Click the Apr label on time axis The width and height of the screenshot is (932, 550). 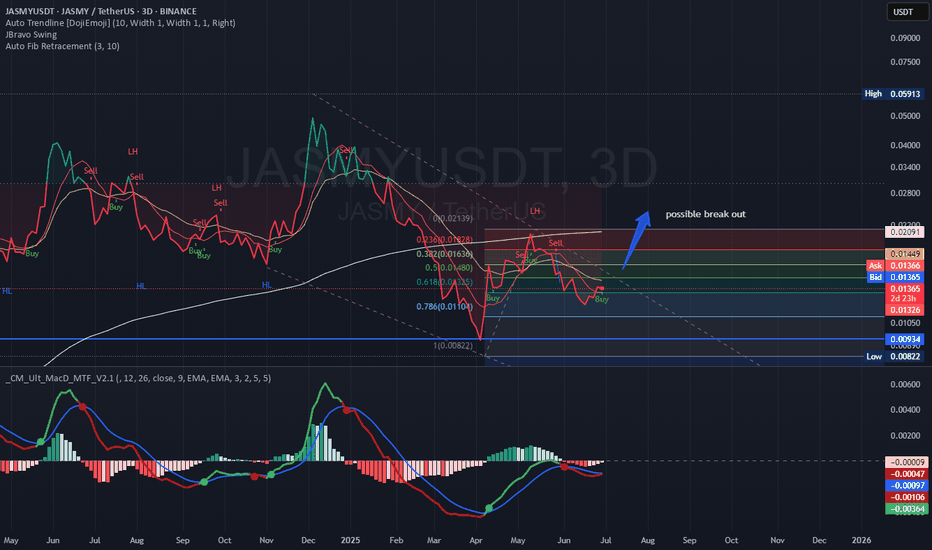coord(476,540)
